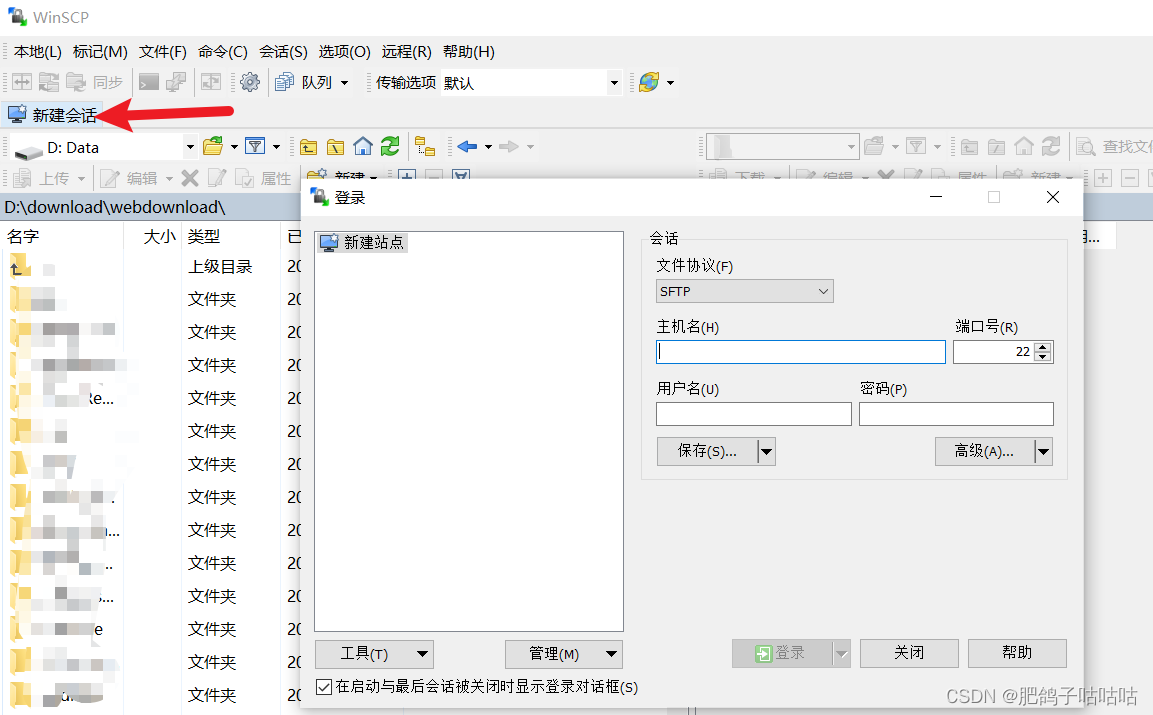The width and height of the screenshot is (1153, 715).
Task: Click the remote panel parent directory icon
Action: click(969, 147)
